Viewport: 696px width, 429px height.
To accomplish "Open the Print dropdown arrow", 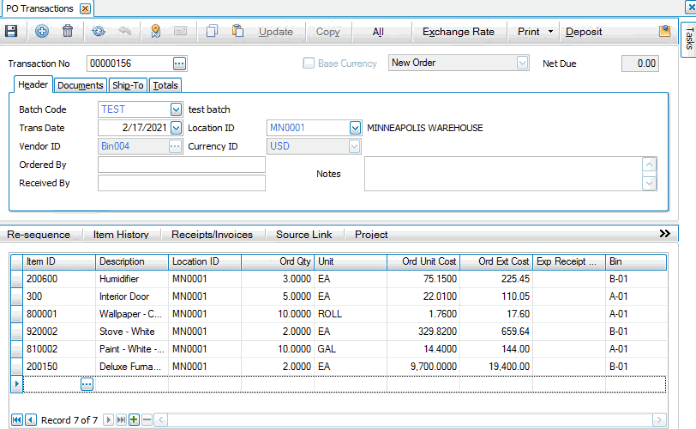I will click(551, 31).
